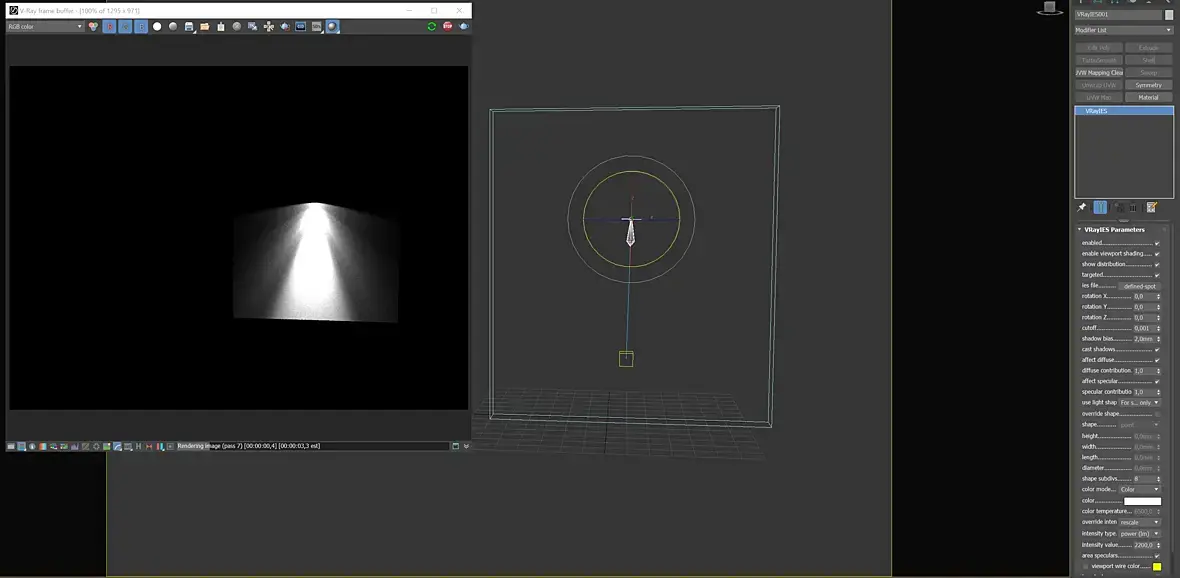Click the UVW Mapping Clear button

click(x=1099, y=73)
